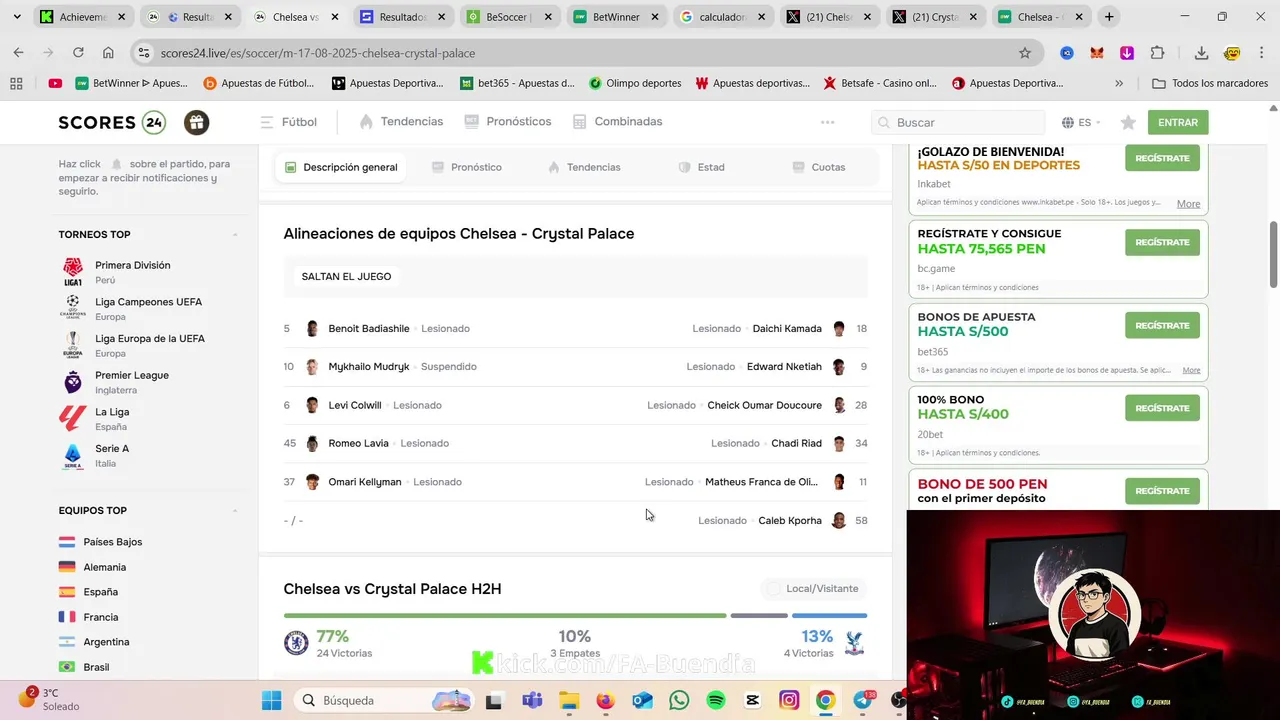Select Países Bajos in Equipos Top
This screenshot has height=720, width=1280.
[112, 542]
